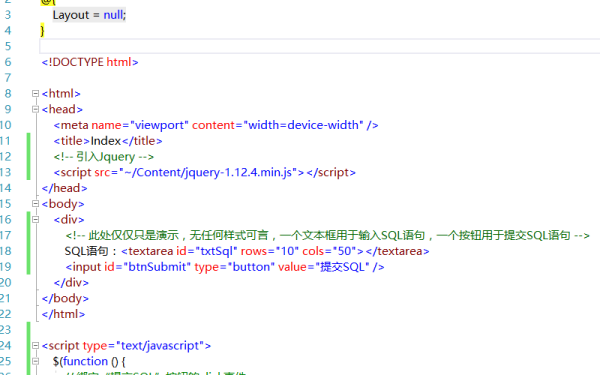
Task: Click the <title>Index</title> line
Action: (108, 141)
